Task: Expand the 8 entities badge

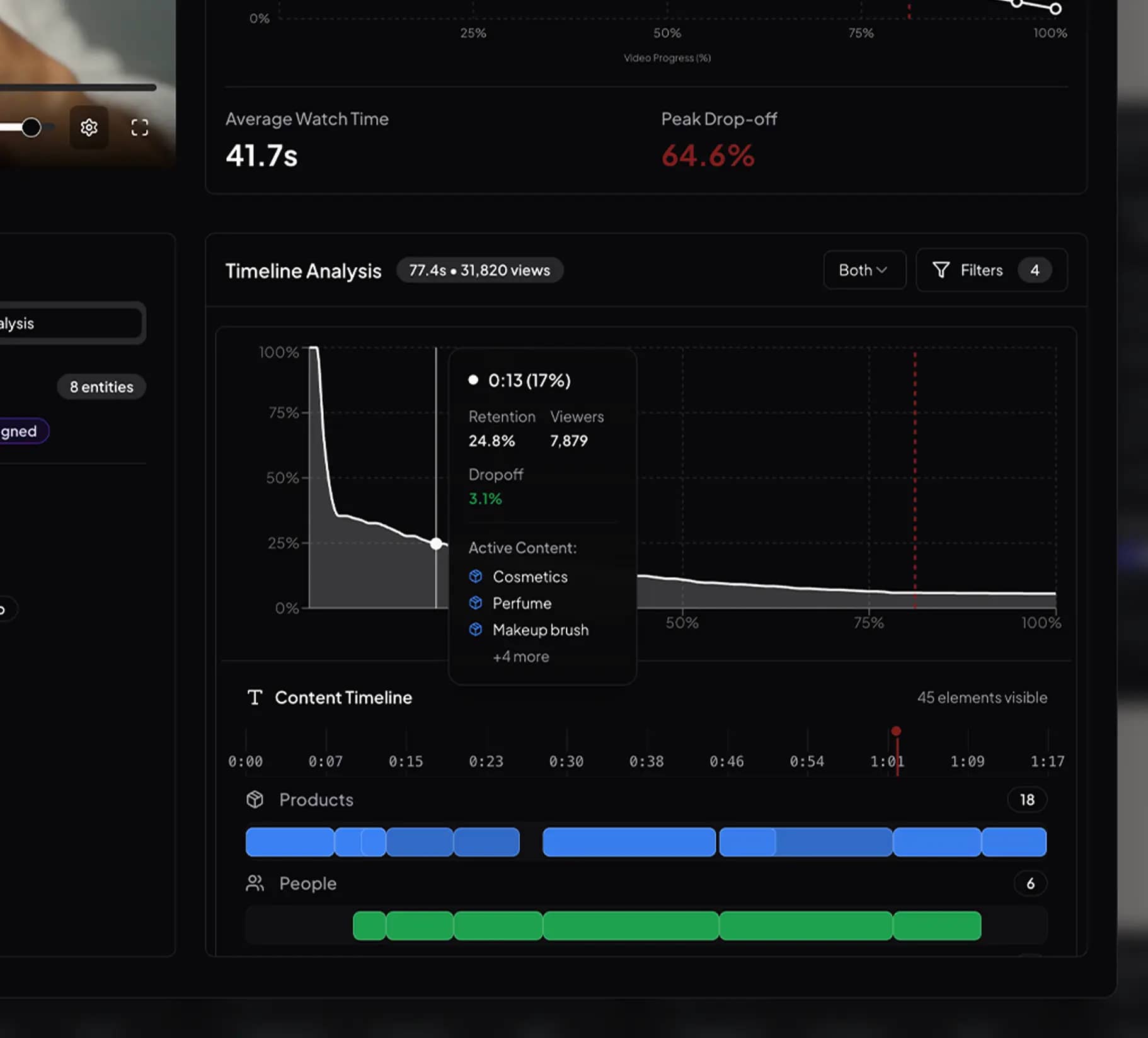Action: 101,386
